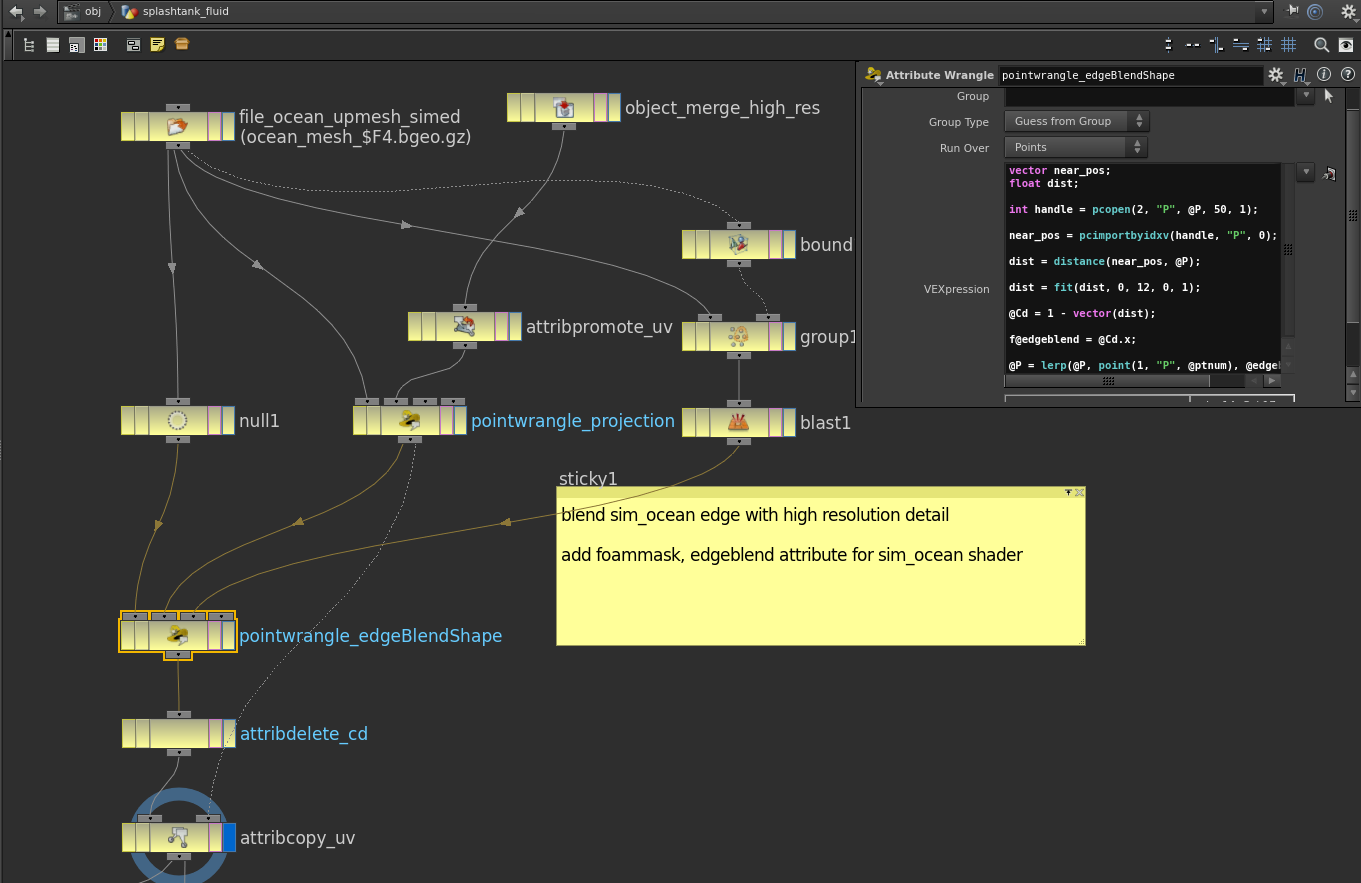The width and height of the screenshot is (1361, 883).
Task: Click the attribpromote_uv node label
Action: tap(600, 327)
